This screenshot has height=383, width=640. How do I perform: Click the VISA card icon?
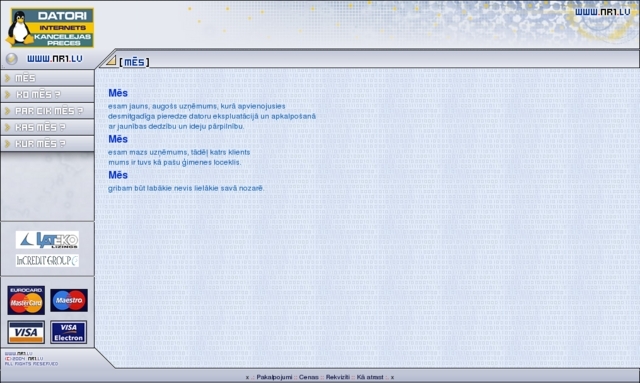tap(26, 332)
